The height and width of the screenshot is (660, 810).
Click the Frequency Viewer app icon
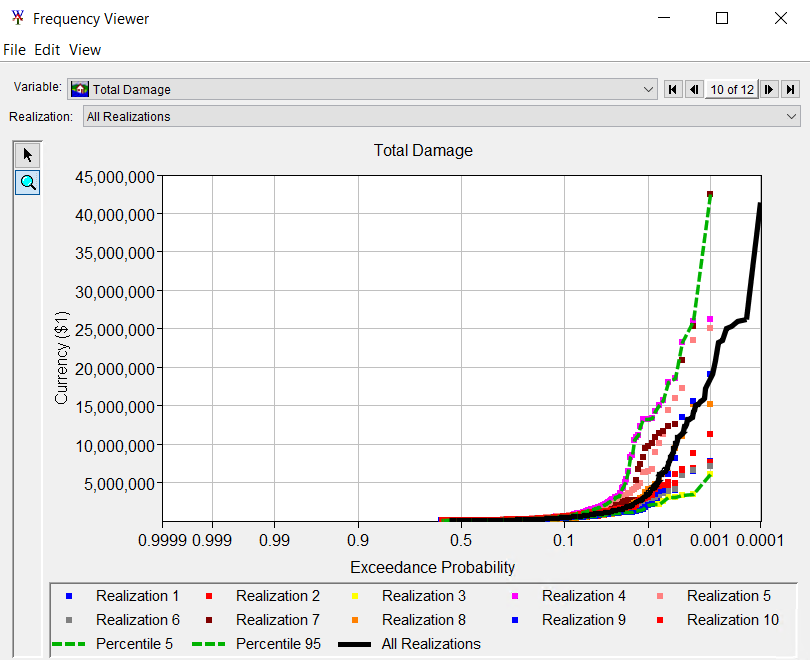17,19
